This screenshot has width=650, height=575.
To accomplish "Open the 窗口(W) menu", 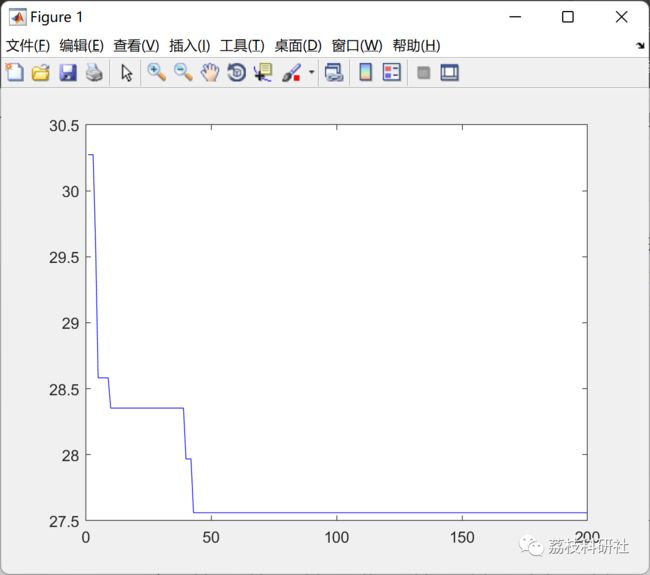I will pyautogui.click(x=357, y=46).
